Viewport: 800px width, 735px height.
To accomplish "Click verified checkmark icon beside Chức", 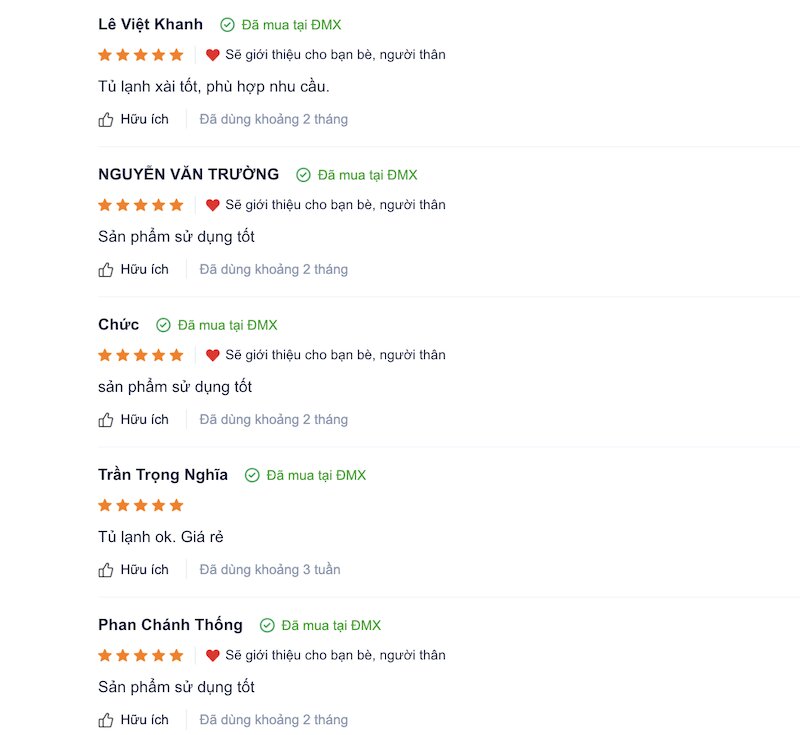I will (x=163, y=325).
